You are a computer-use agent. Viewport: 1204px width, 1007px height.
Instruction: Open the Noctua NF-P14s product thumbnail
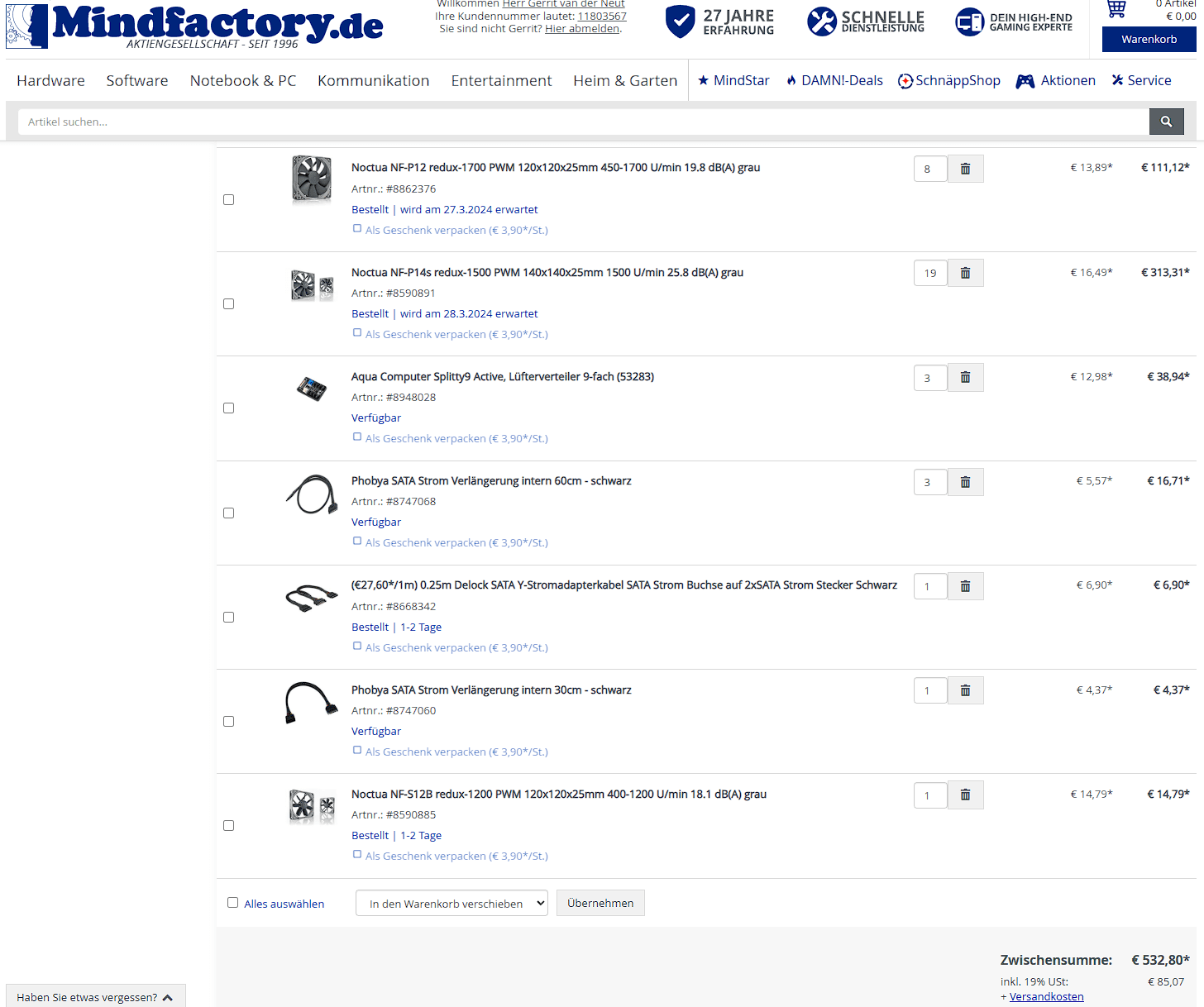pos(312,286)
